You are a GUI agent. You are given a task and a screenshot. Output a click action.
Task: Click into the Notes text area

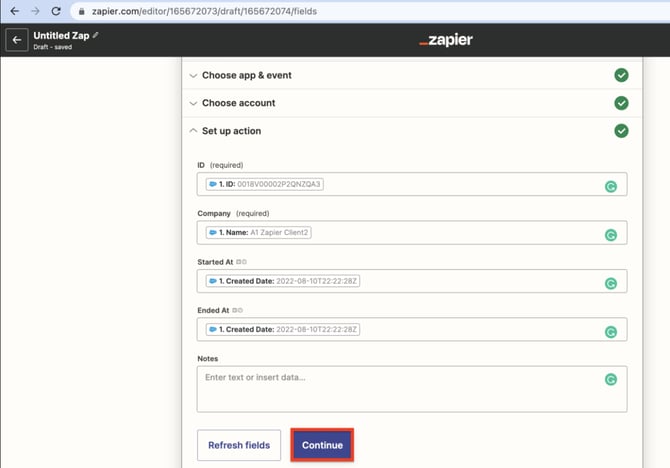coord(400,390)
